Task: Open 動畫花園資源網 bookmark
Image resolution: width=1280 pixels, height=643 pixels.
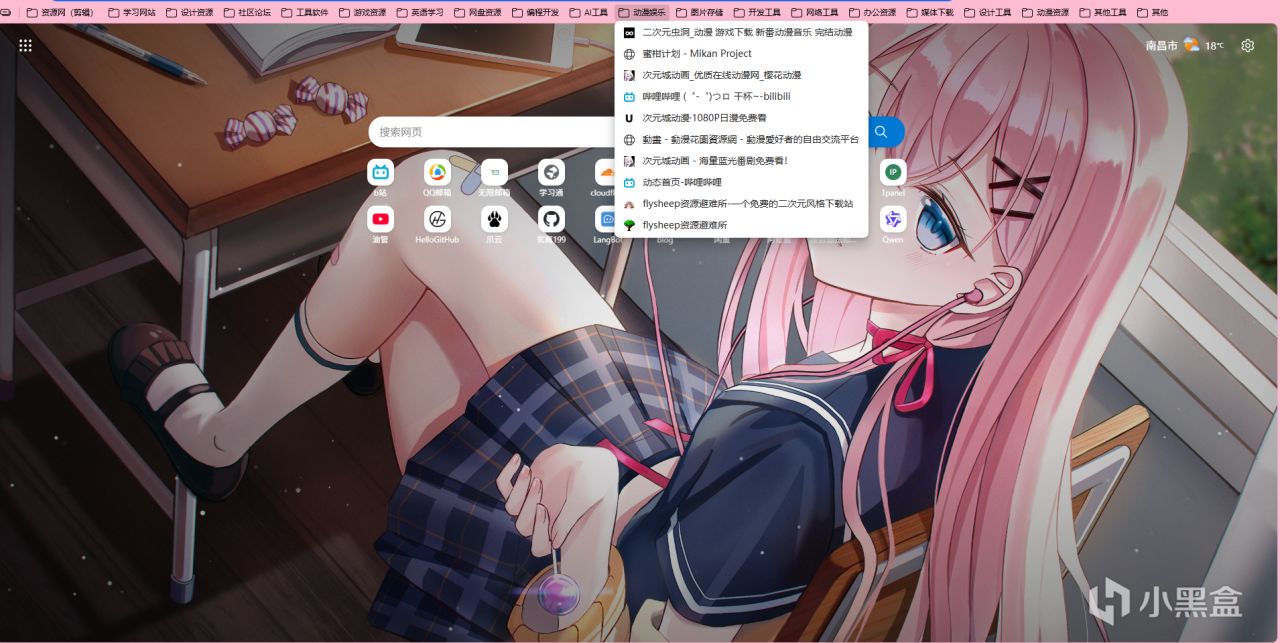Action: click(x=741, y=140)
